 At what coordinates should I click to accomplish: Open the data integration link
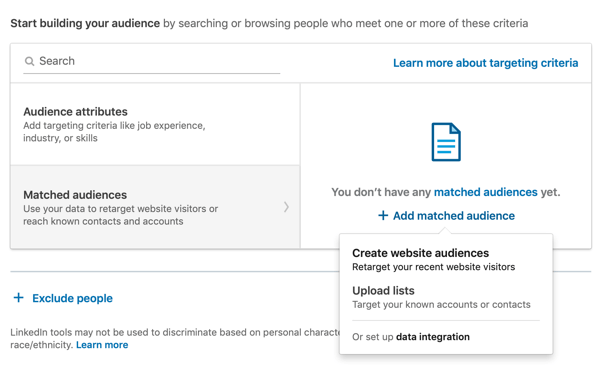433,337
